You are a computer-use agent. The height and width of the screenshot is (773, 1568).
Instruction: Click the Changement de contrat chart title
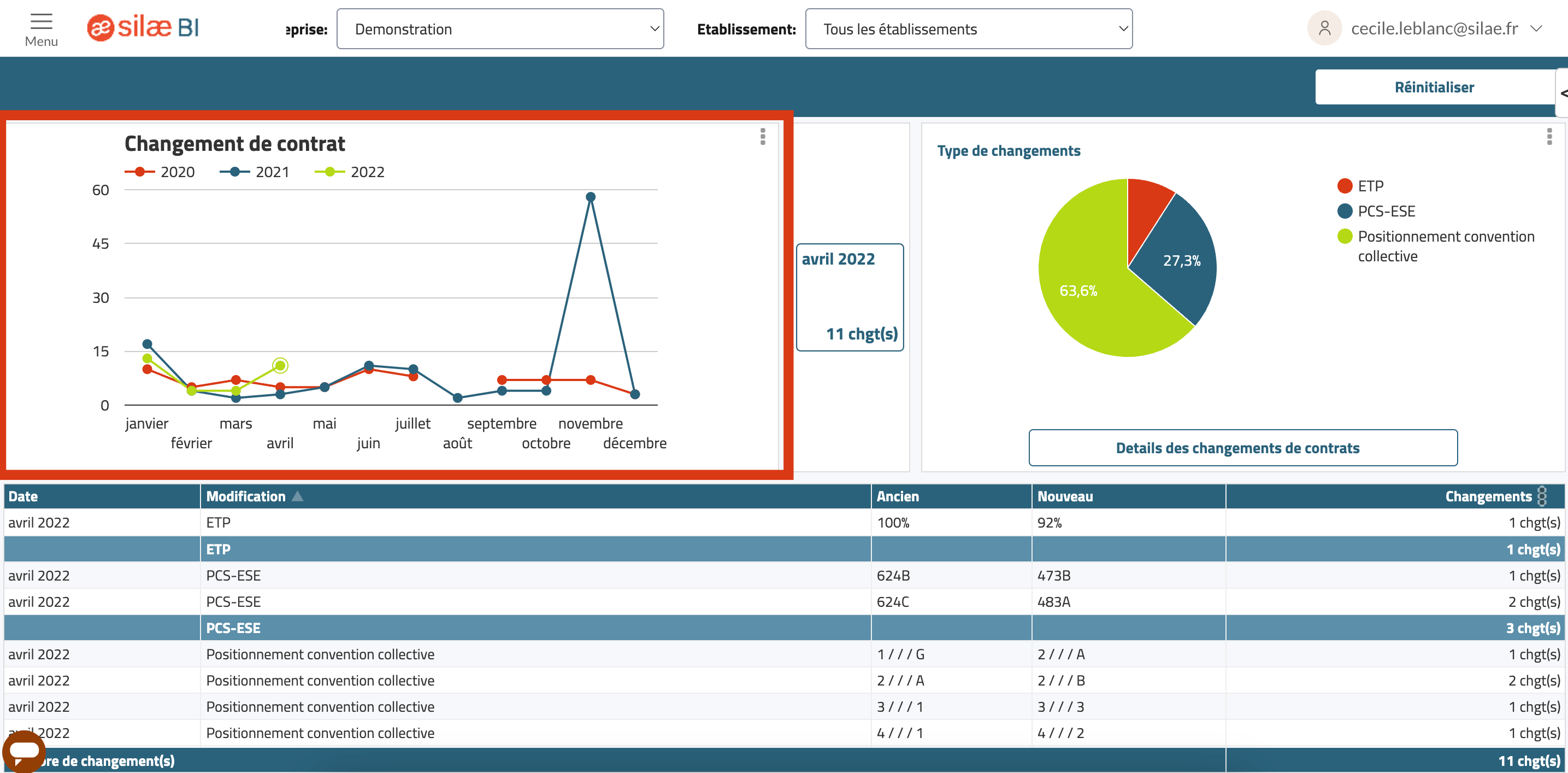click(234, 144)
